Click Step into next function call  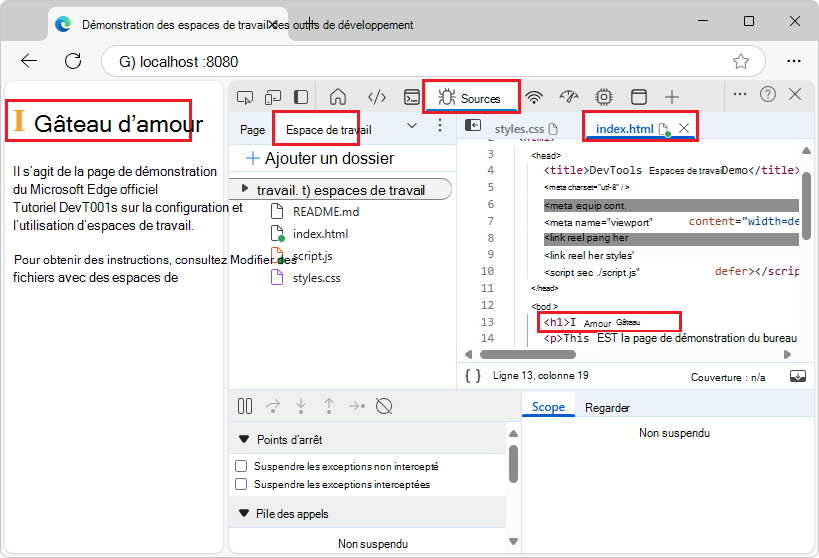(x=301, y=406)
